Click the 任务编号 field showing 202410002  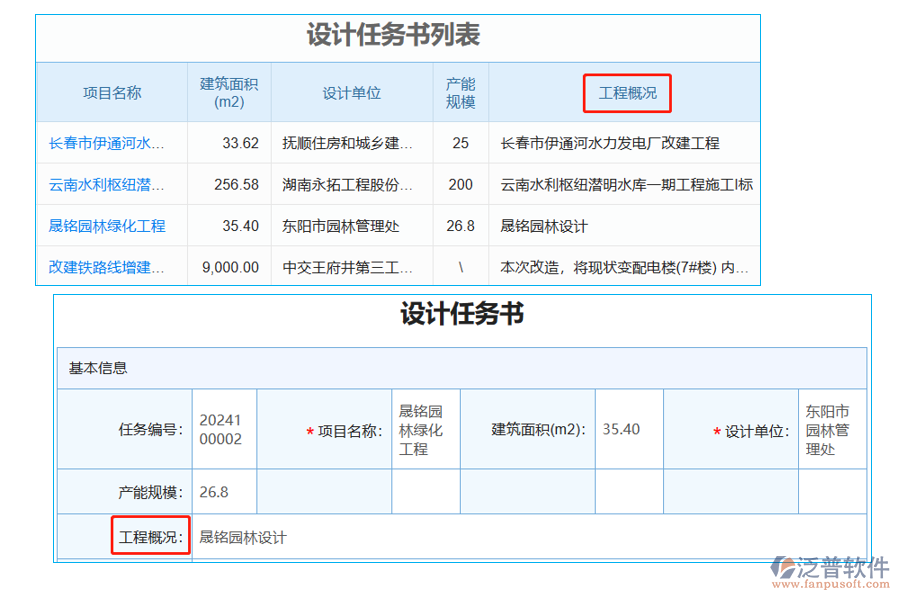pyautogui.click(x=222, y=428)
